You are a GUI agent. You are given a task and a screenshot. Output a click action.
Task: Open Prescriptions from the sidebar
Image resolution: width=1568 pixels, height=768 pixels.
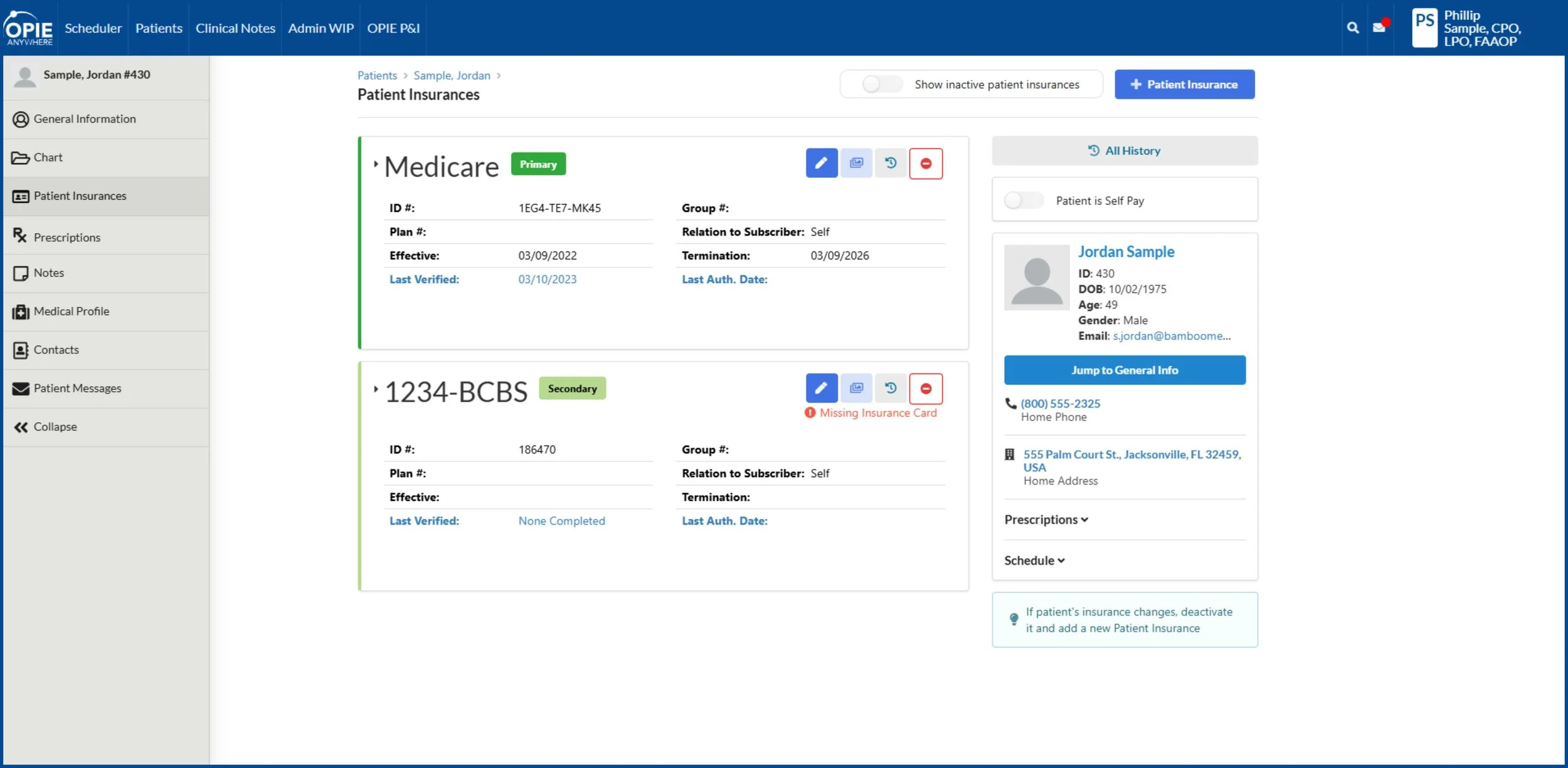[x=66, y=236]
